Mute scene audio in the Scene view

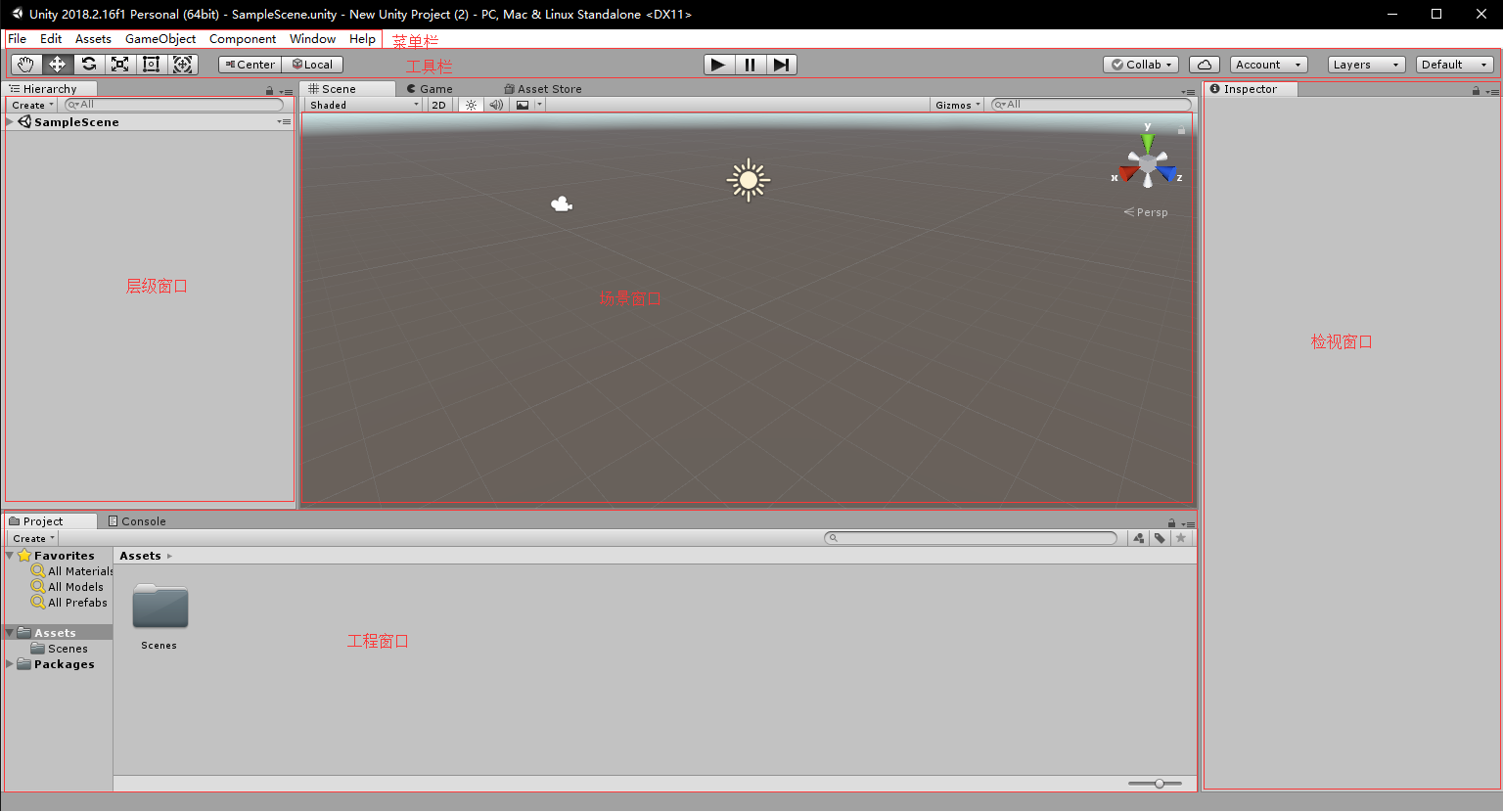496,105
